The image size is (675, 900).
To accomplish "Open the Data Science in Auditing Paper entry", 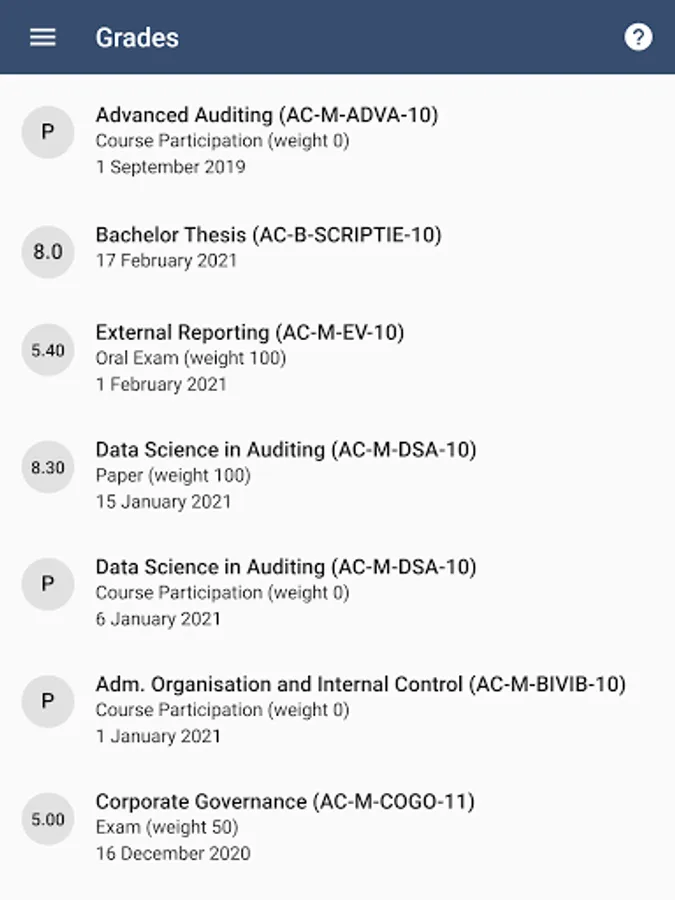I will coord(286,450).
